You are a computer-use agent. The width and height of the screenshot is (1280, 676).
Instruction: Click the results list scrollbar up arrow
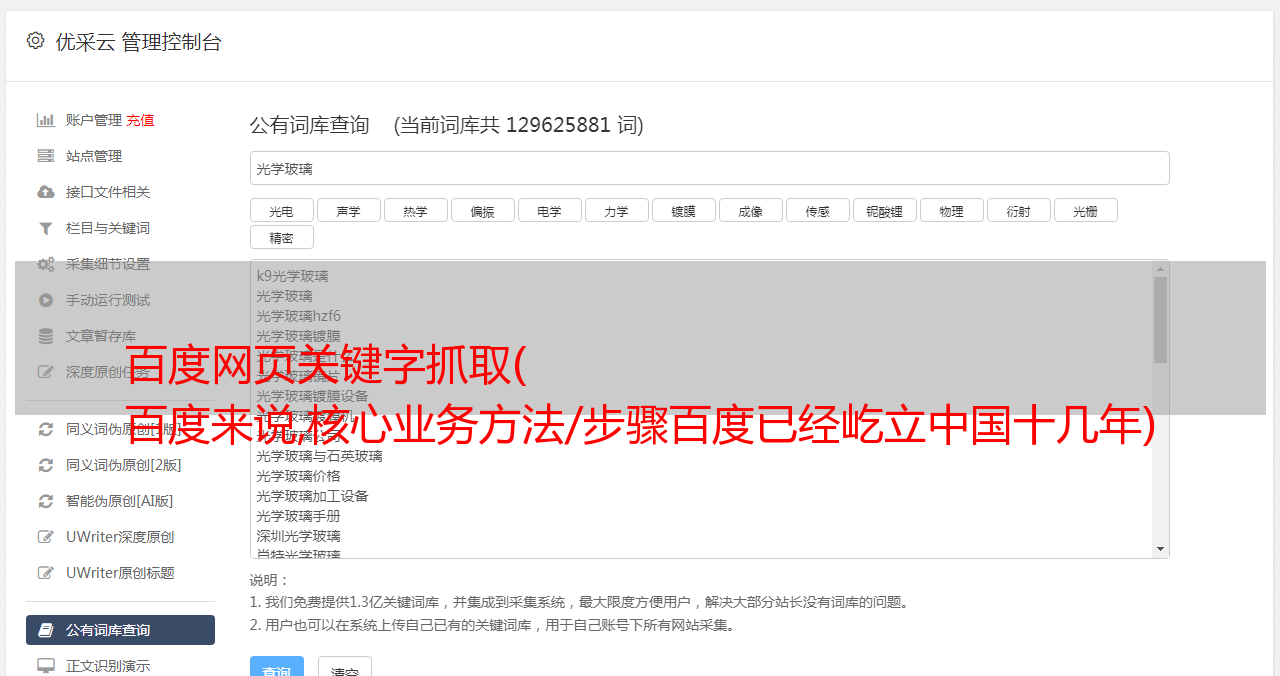click(x=1160, y=268)
